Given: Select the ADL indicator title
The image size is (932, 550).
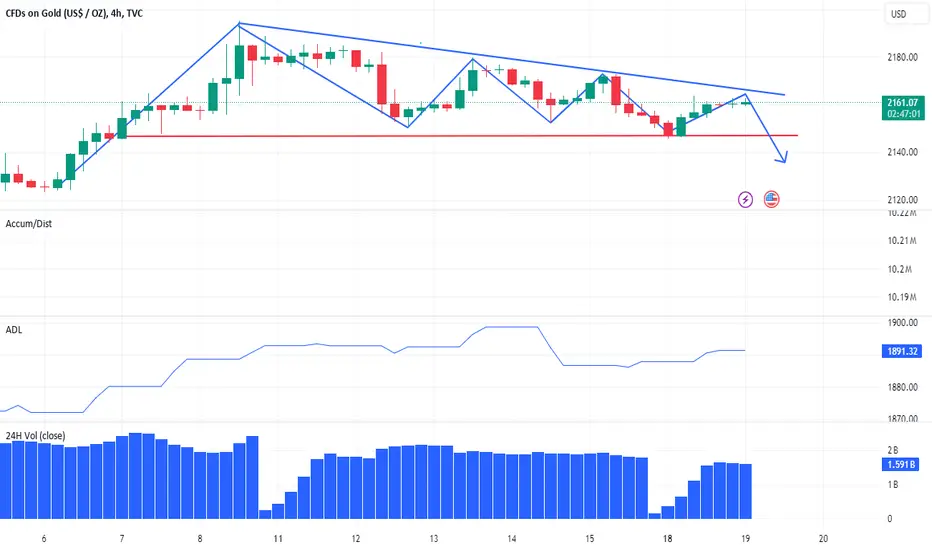Looking at the screenshot, I should pos(14,330).
